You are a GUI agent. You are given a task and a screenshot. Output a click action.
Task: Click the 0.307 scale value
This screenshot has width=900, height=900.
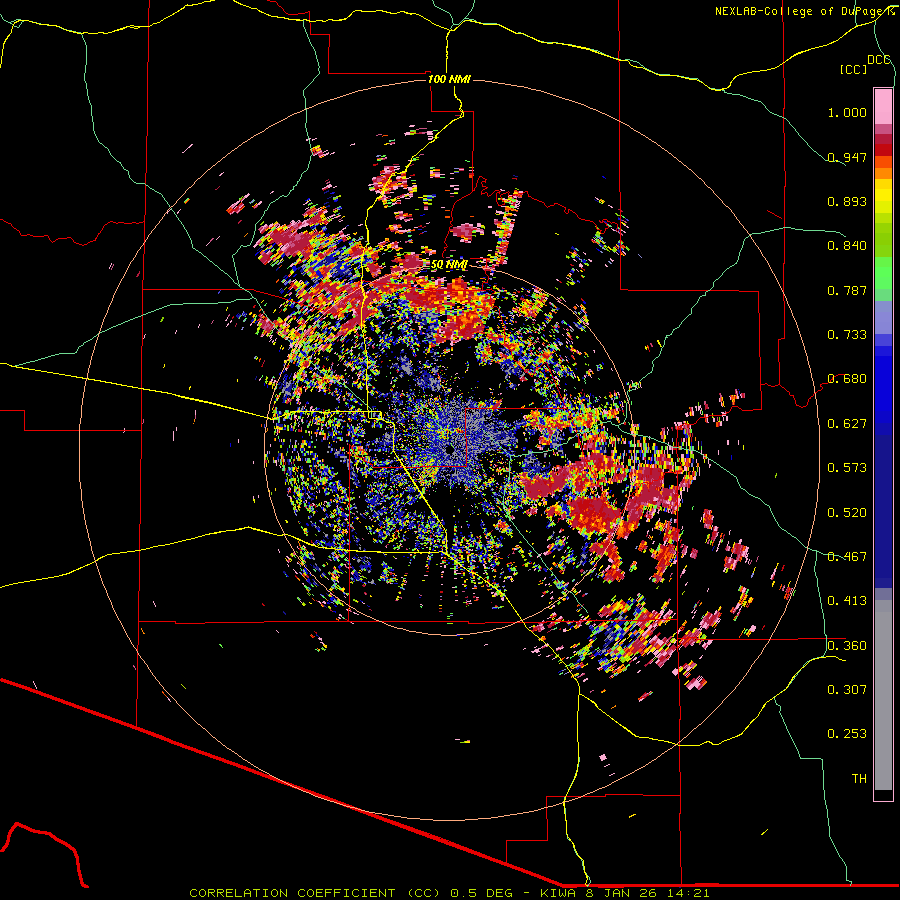(847, 690)
